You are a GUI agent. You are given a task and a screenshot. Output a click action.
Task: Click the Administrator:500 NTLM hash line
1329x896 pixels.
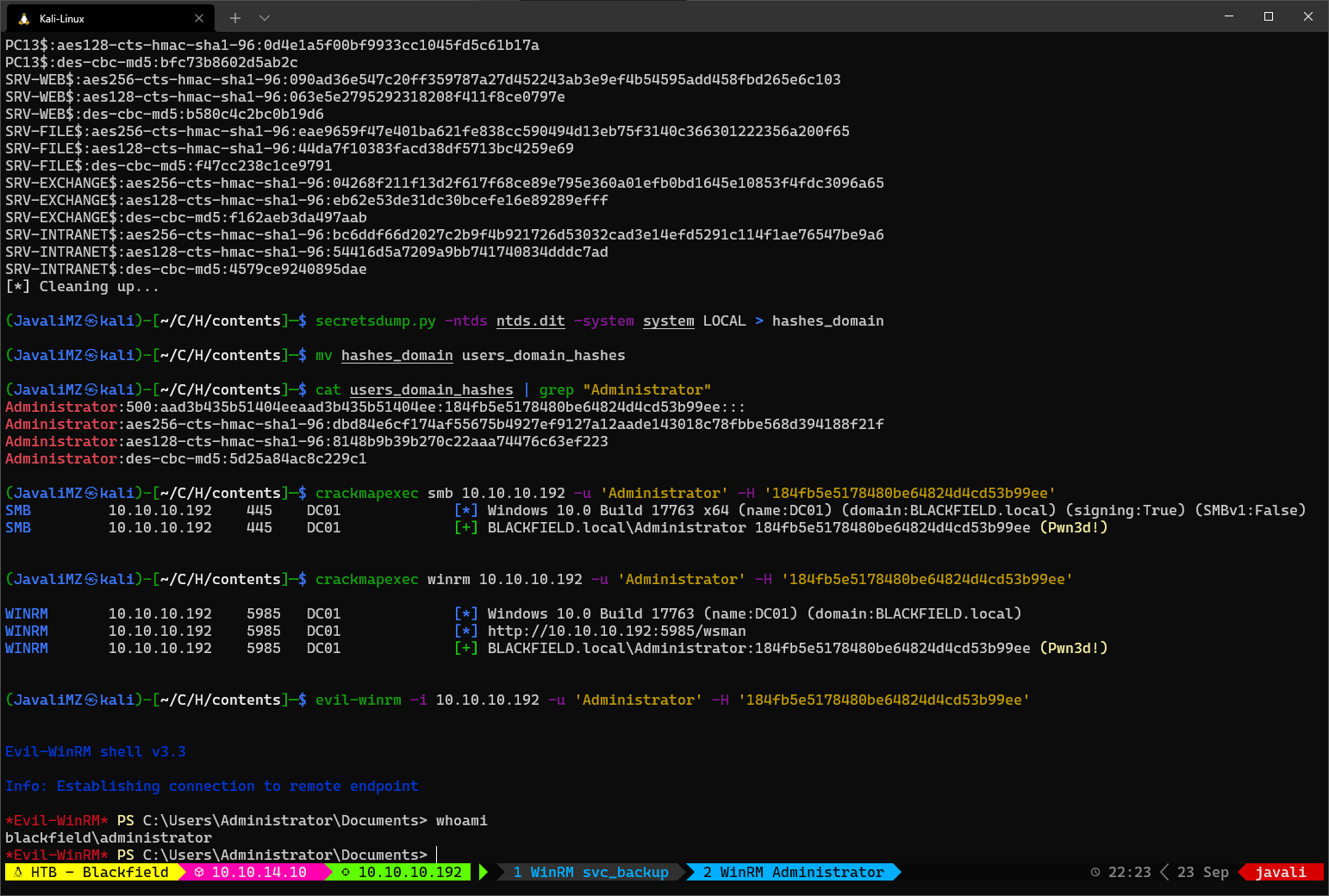point(376,407)
